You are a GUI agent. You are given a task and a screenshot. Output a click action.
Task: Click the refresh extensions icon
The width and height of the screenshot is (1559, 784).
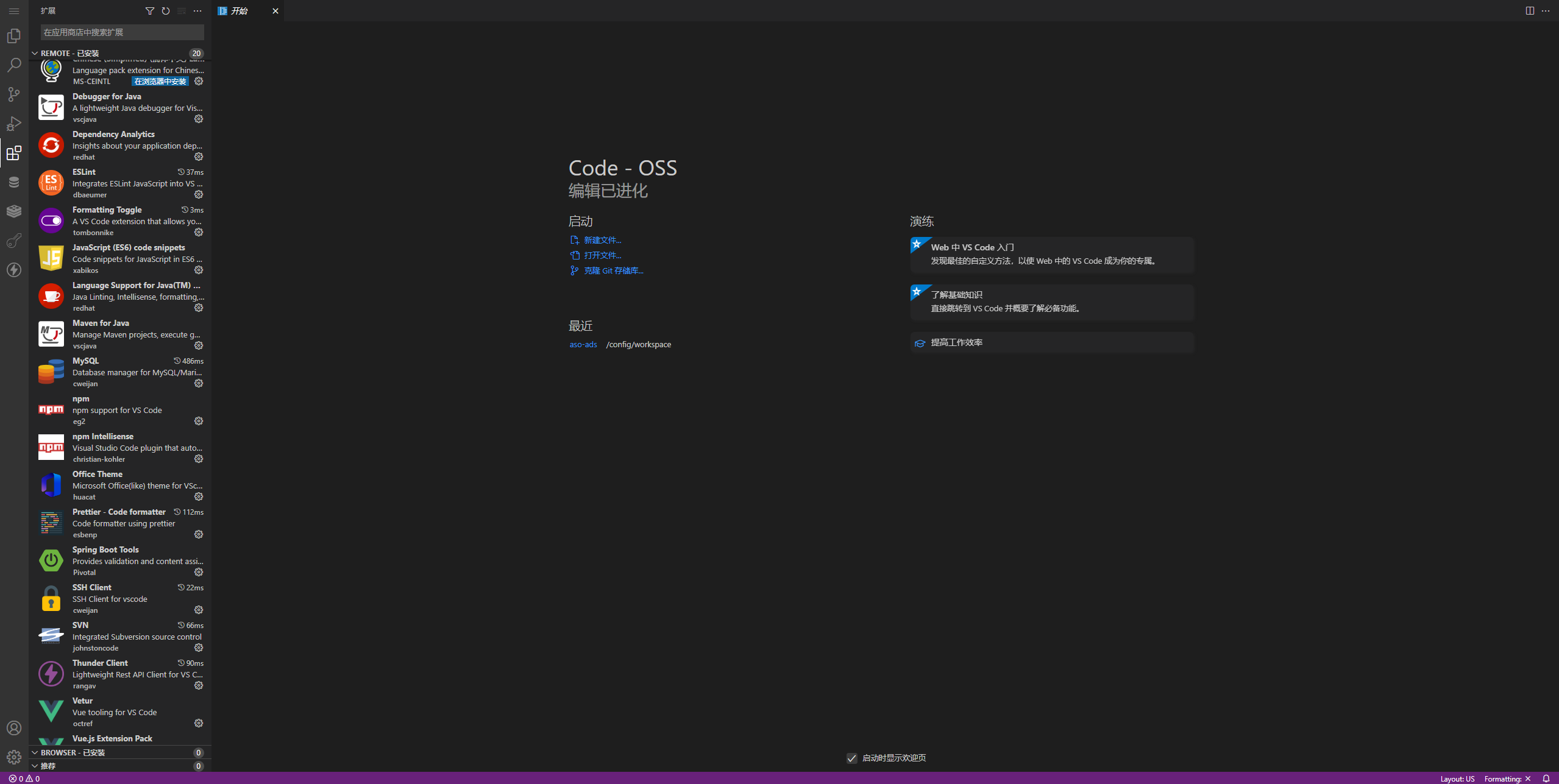click(165, 11)
